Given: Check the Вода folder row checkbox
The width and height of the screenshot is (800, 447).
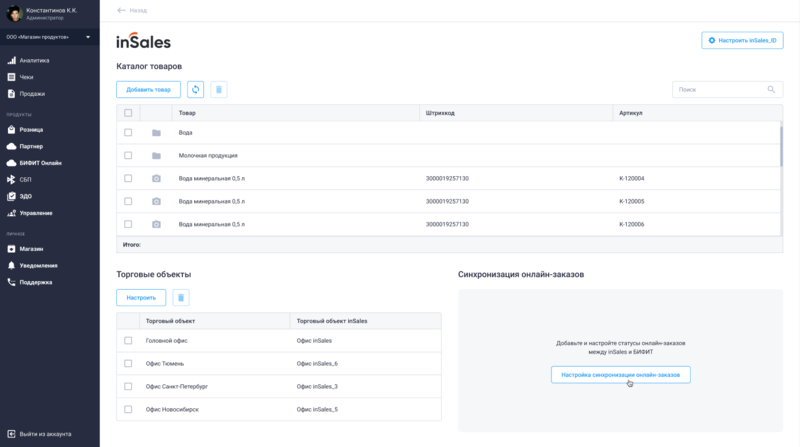Looking at the screenshot, I should [128, 133].
